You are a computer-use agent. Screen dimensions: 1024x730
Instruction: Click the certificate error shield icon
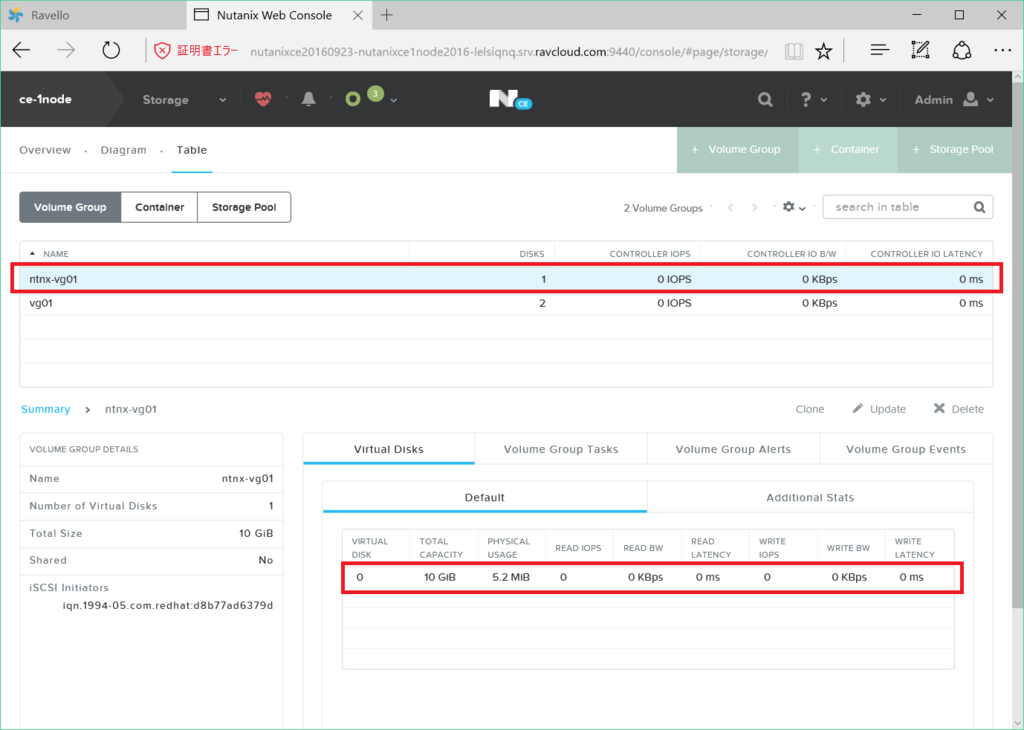point(162,51)
